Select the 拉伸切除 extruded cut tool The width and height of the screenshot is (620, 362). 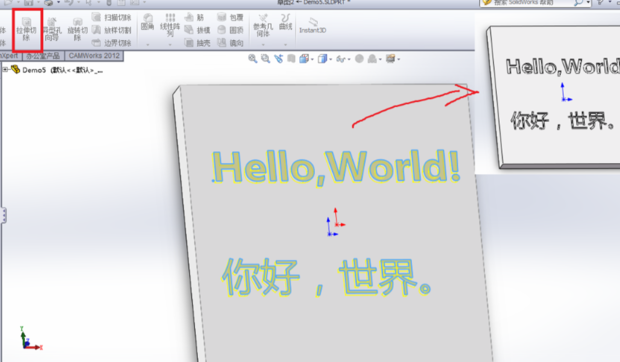pos(26,30)
